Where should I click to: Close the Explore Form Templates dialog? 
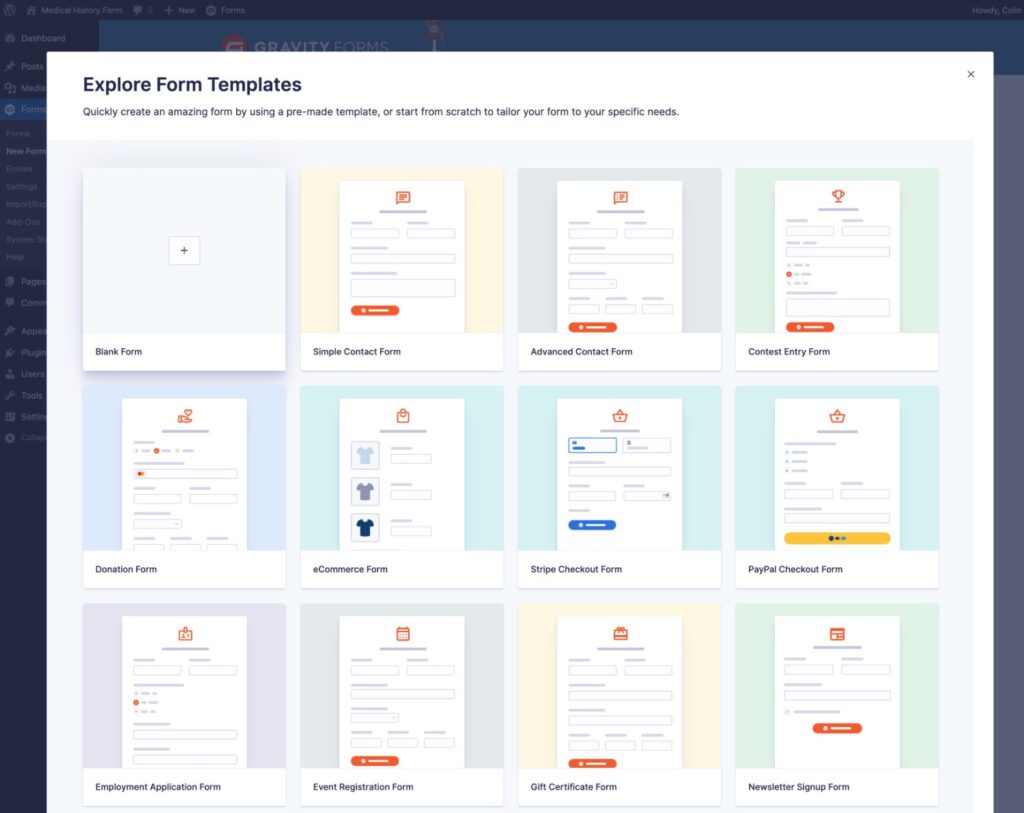[970, 74]
